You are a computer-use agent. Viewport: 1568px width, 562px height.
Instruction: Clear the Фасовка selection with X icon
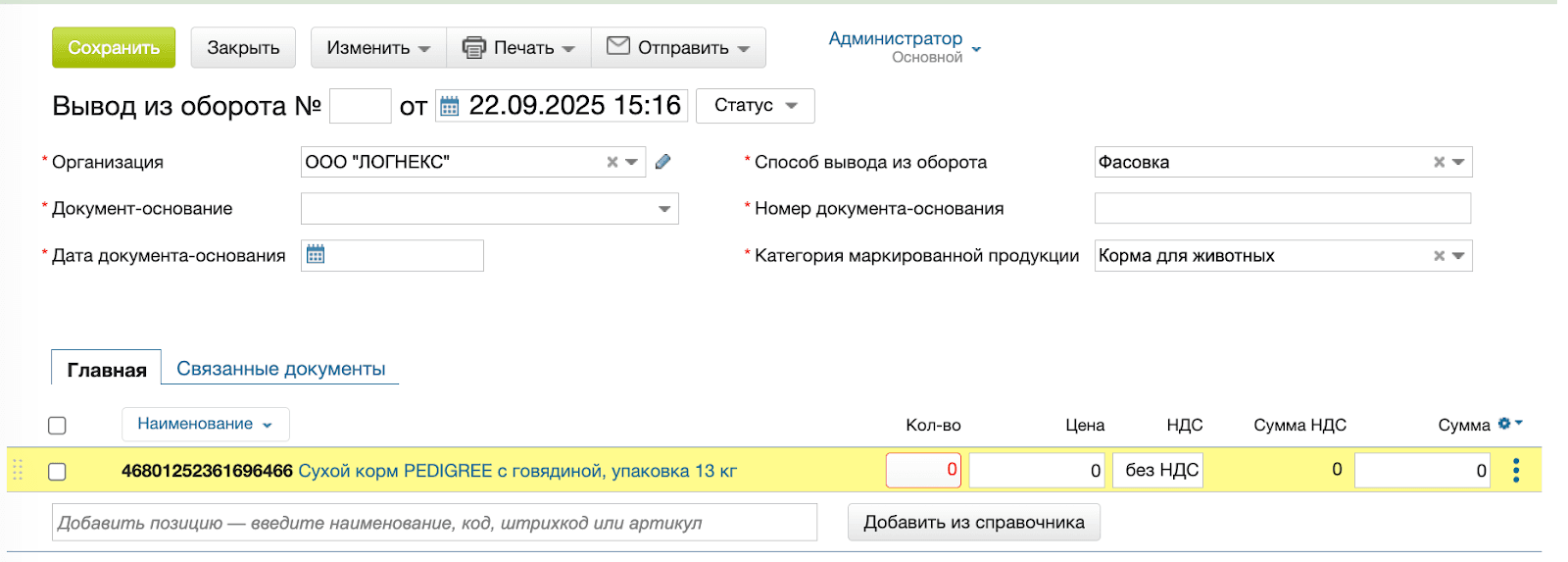(1440, 162)
